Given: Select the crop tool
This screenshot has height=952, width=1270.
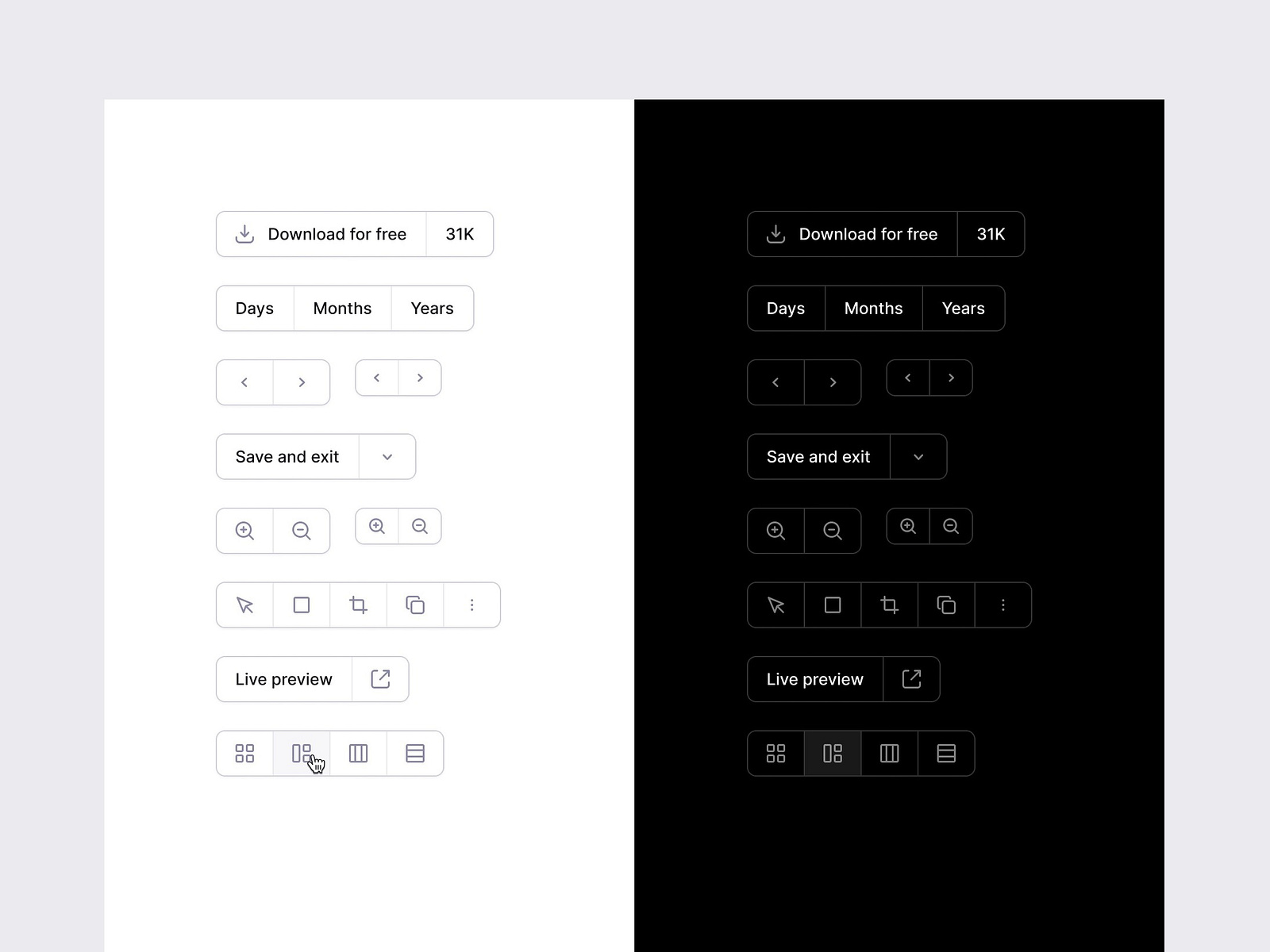Looking at the screenshot, I should pyautogui.click(x=358, y=605).
